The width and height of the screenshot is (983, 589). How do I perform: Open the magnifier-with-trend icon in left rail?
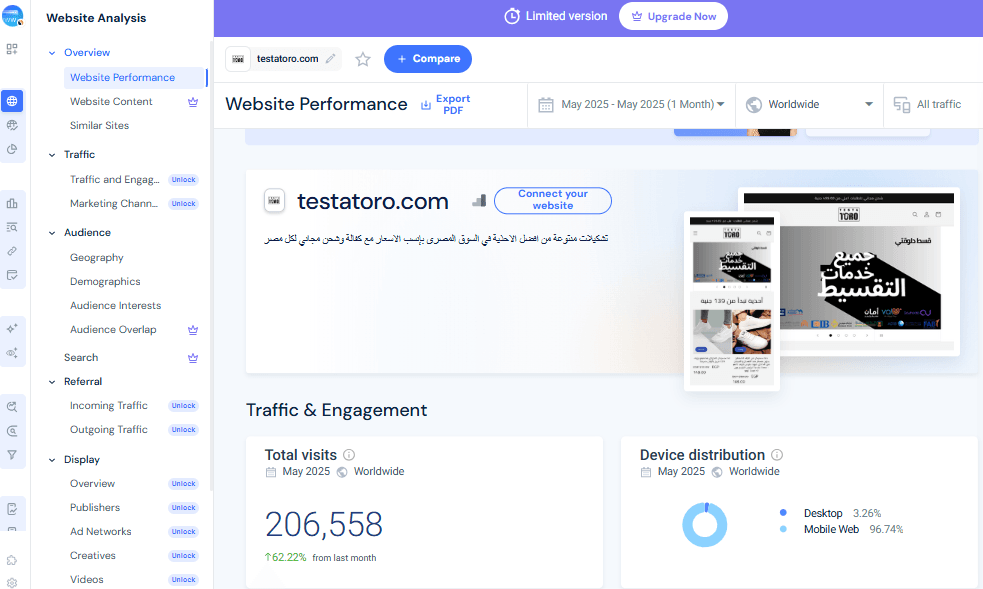[12, 407]
